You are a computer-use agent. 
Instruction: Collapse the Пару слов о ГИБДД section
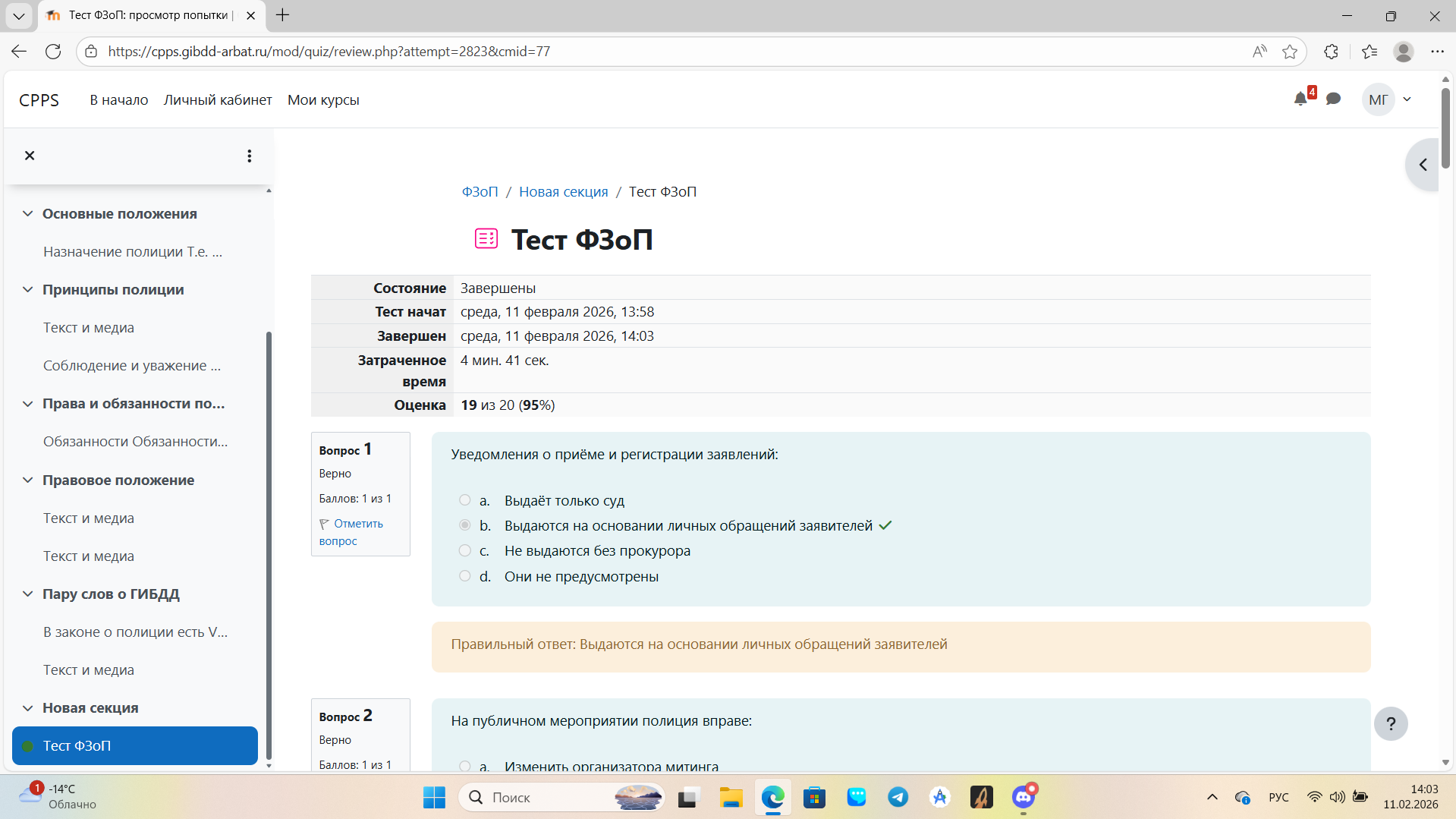point(28,594)
